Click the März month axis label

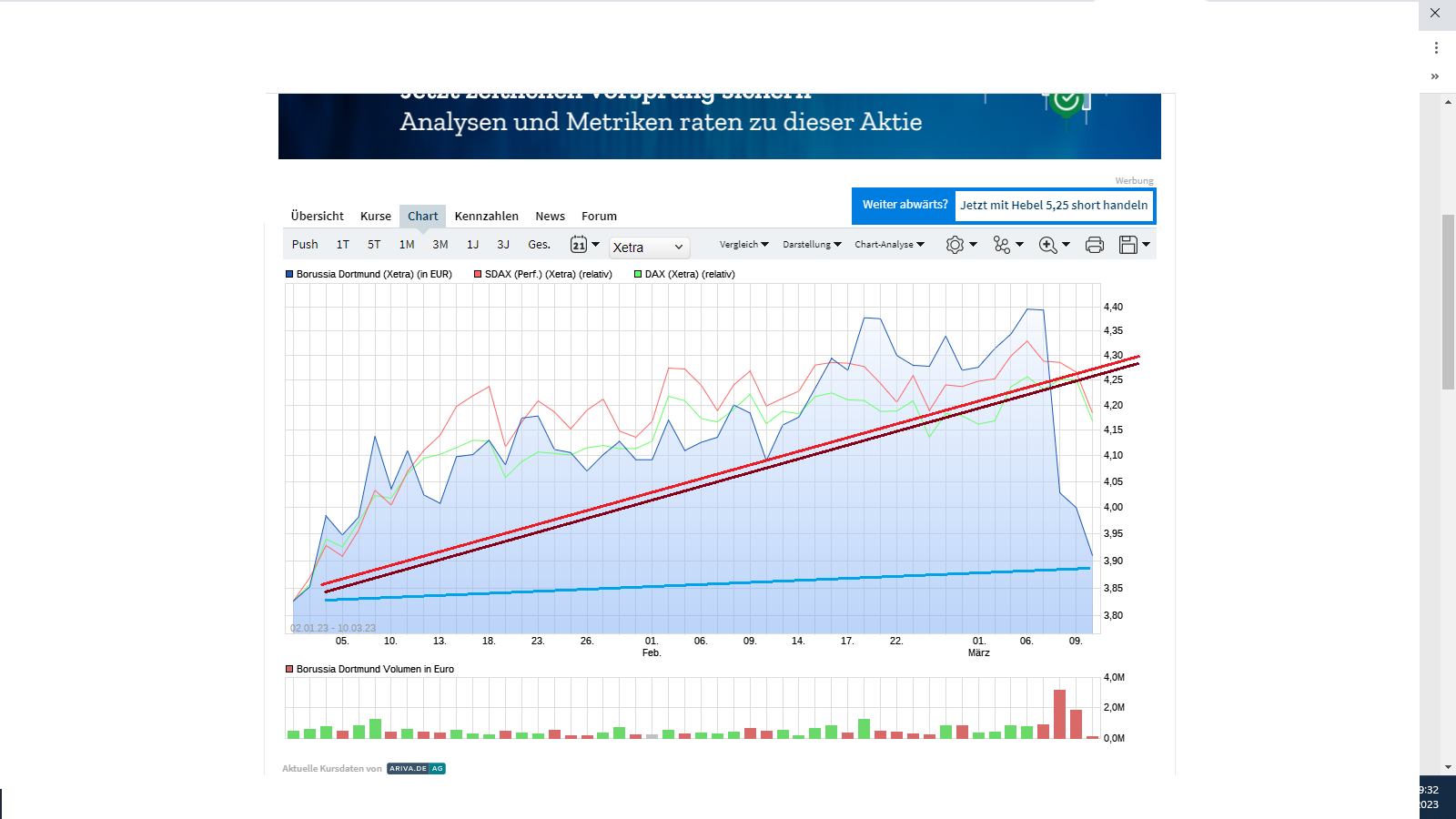[979, 653]
